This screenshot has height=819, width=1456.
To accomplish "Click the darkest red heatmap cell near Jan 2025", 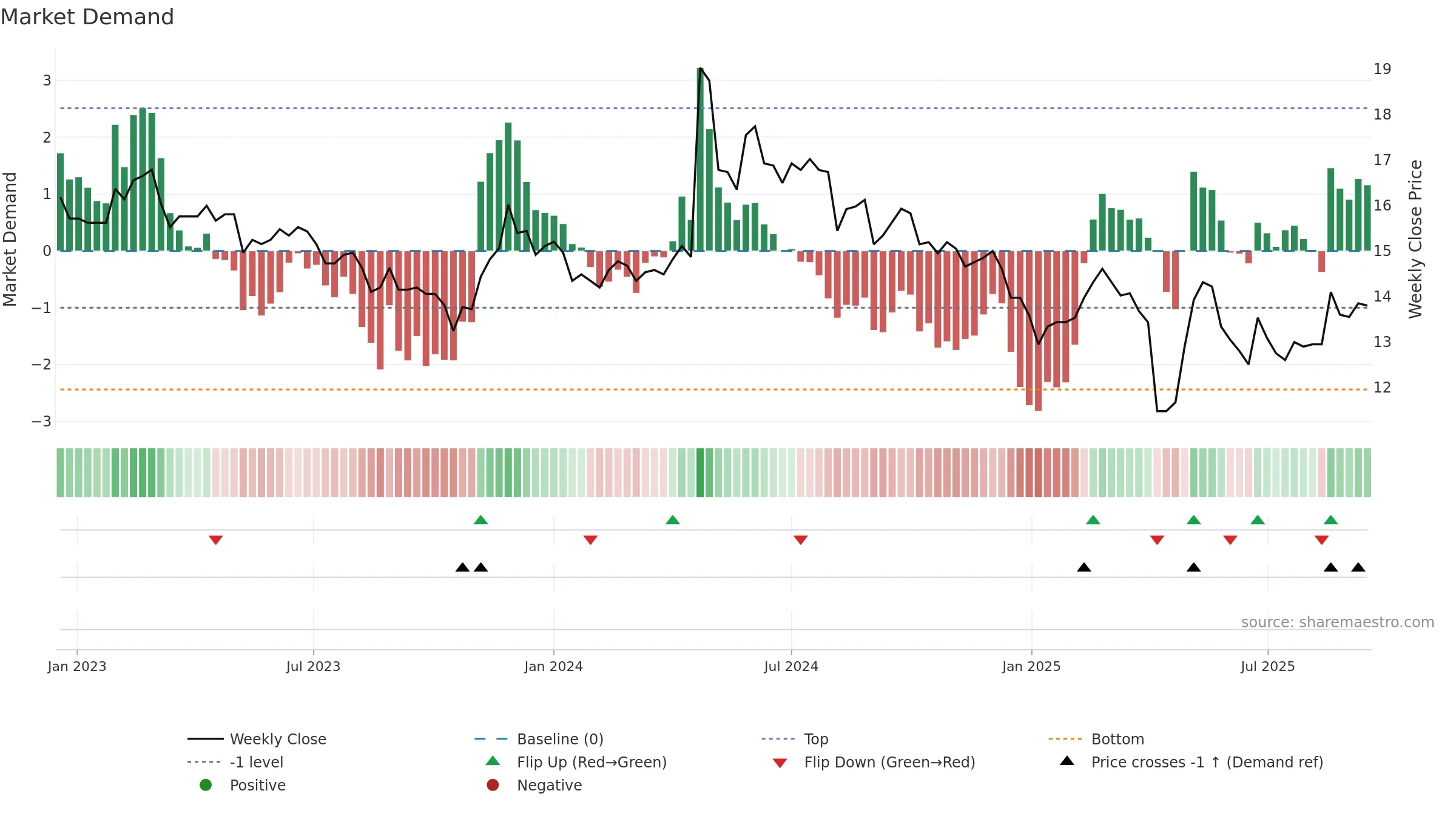I will pyautogui.click(x=1038, y=473).
